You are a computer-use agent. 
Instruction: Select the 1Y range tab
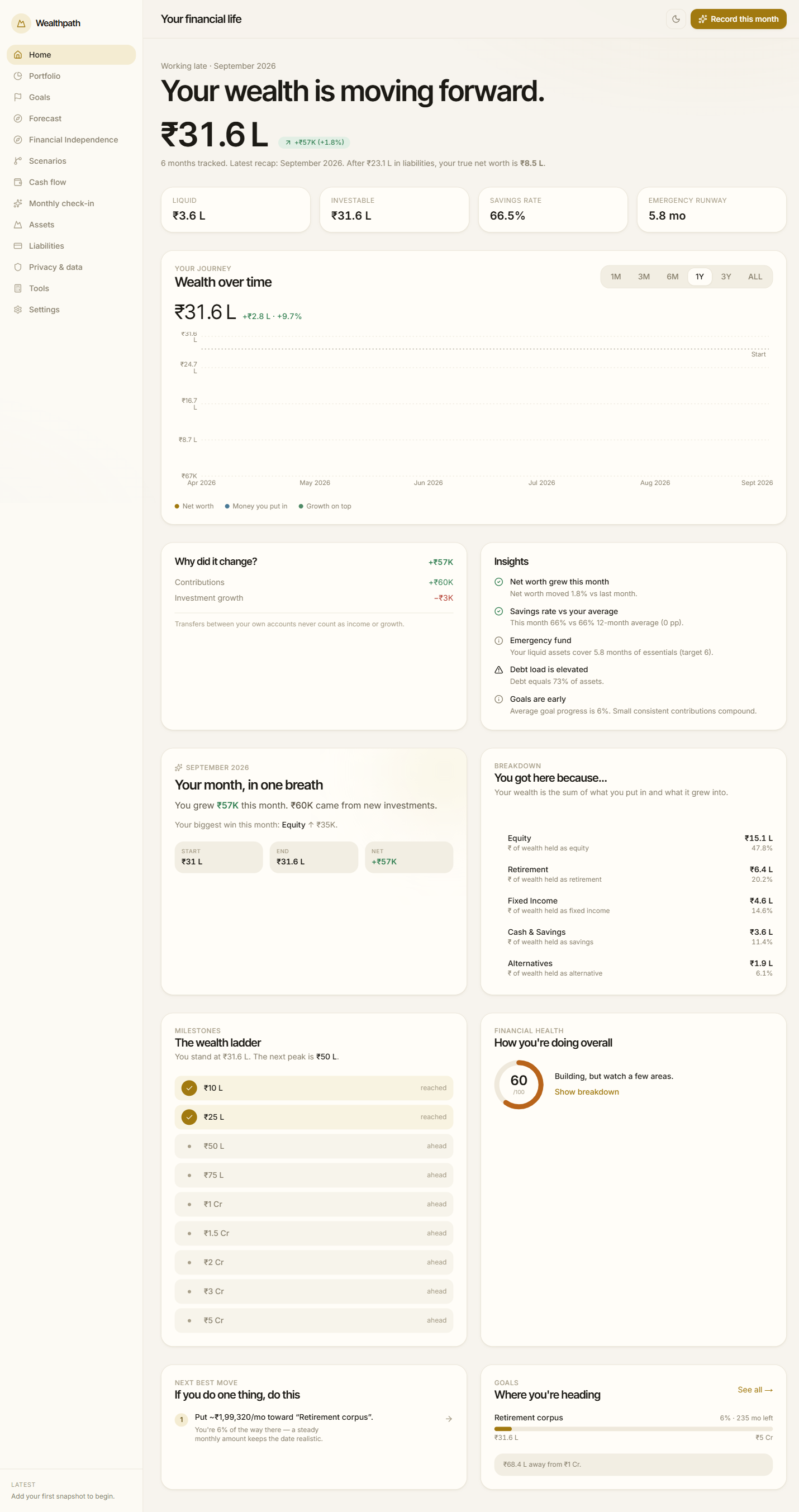click(x=699, y=277)
